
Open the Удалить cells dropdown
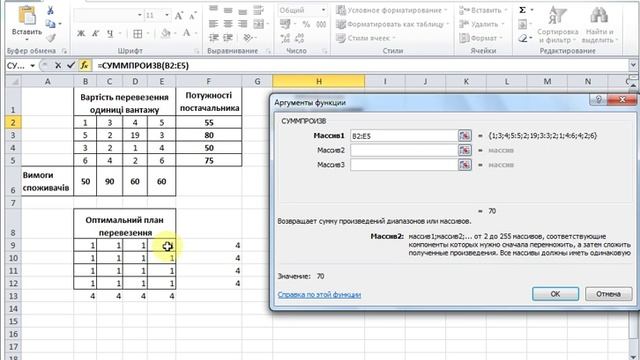click(481, 24)
